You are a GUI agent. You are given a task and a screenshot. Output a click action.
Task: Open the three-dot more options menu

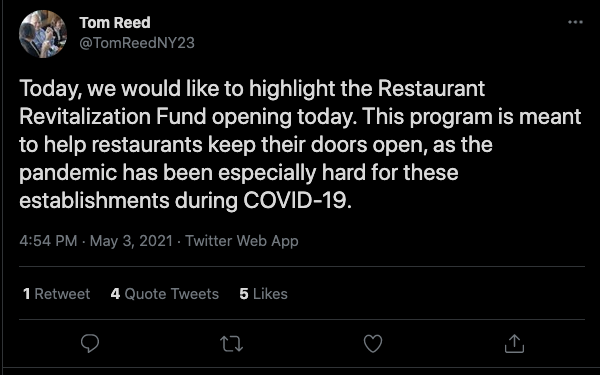(575, 22)
